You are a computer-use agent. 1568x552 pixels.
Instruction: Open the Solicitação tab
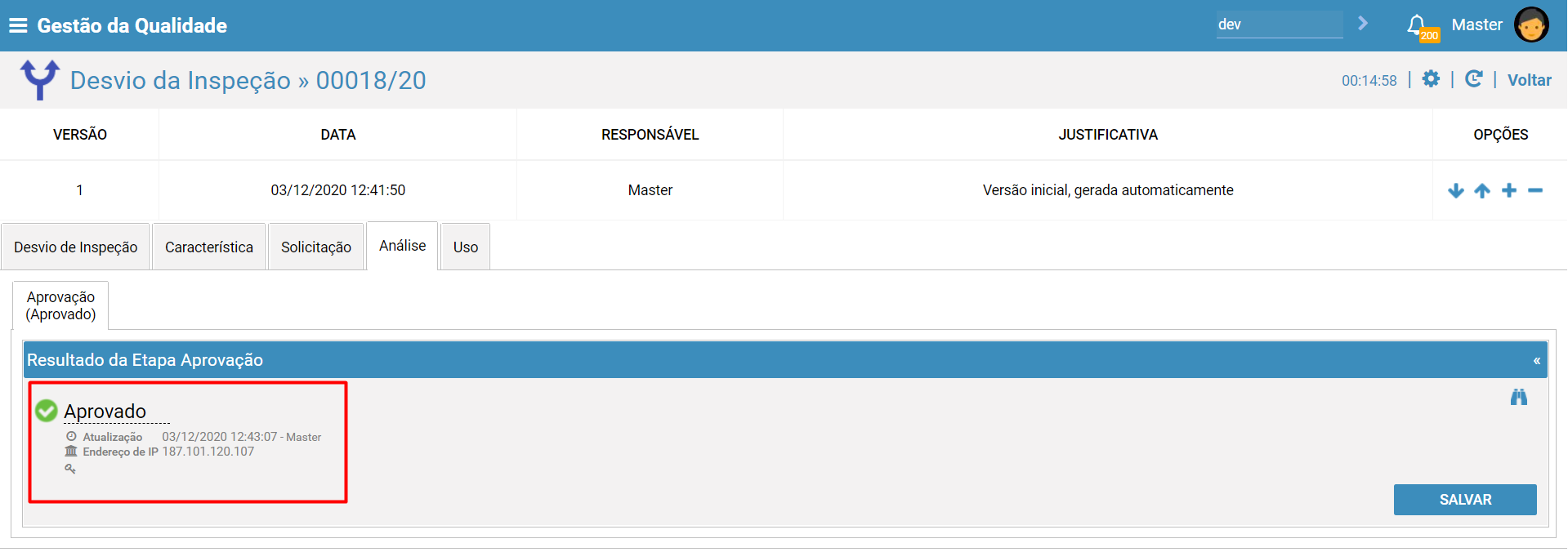316,247
